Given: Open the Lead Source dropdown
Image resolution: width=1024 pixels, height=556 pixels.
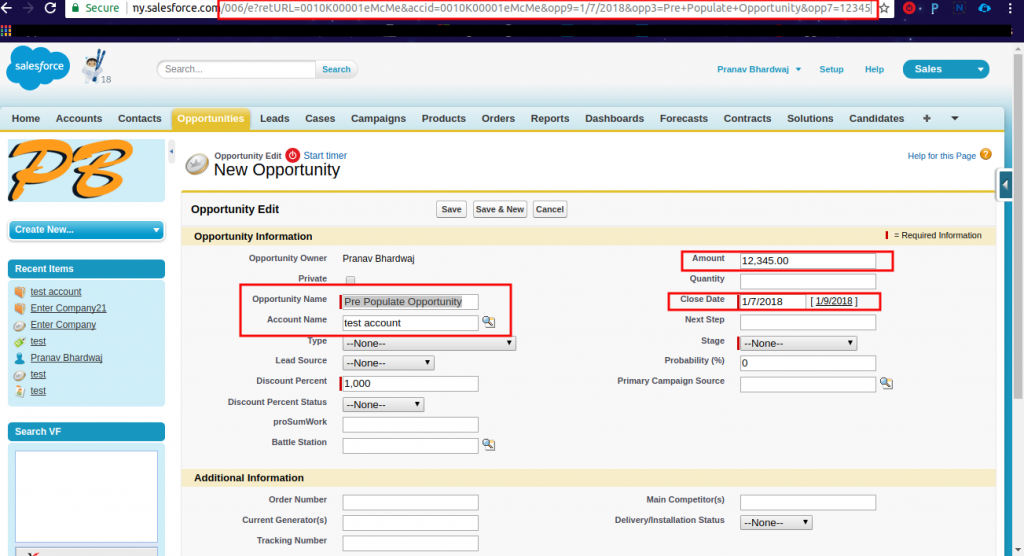Looking at the screenshot, I should pos(388,363).
